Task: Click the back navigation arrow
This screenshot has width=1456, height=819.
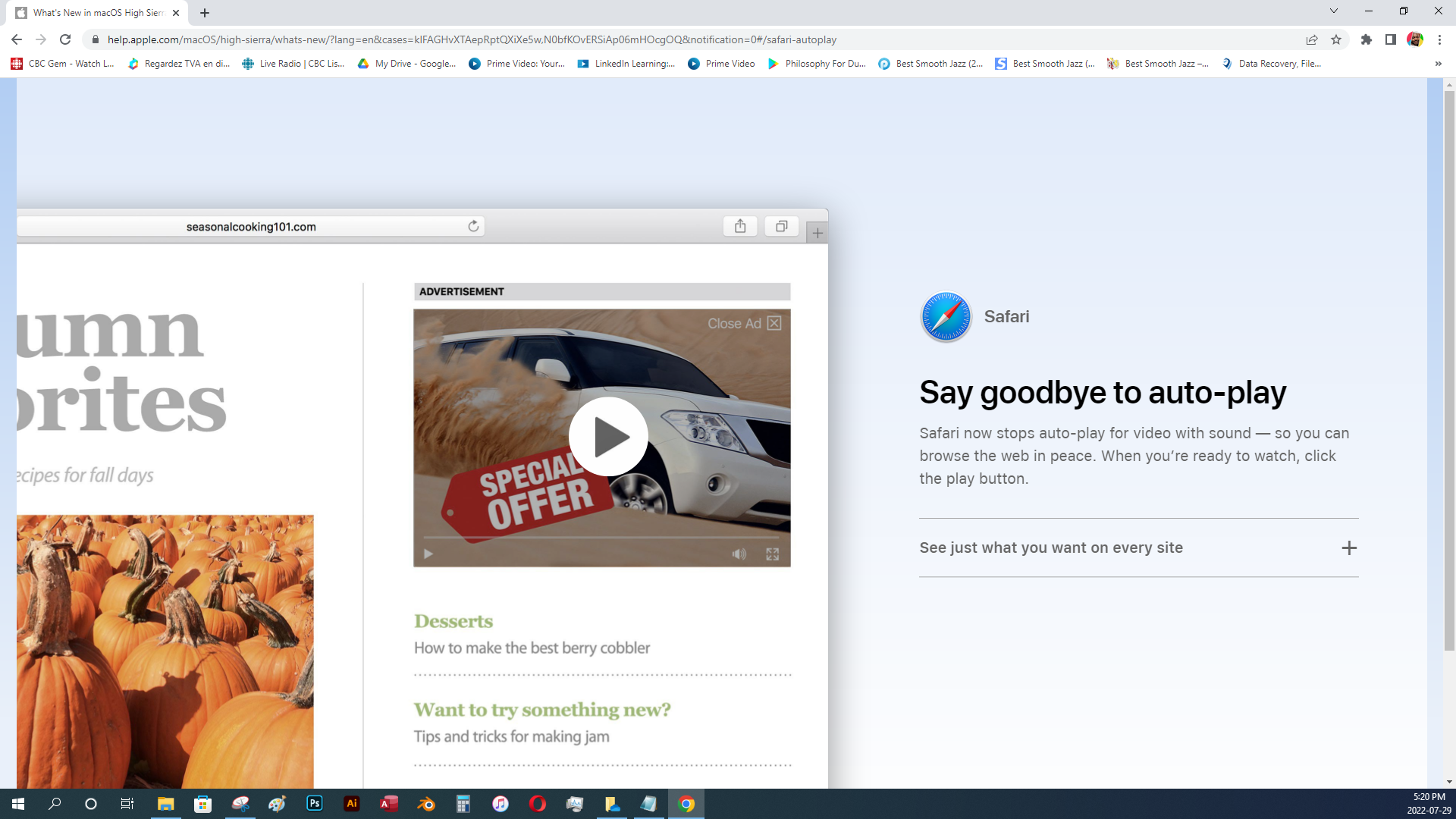Action: pyautogui.click(x=17, y=39)
